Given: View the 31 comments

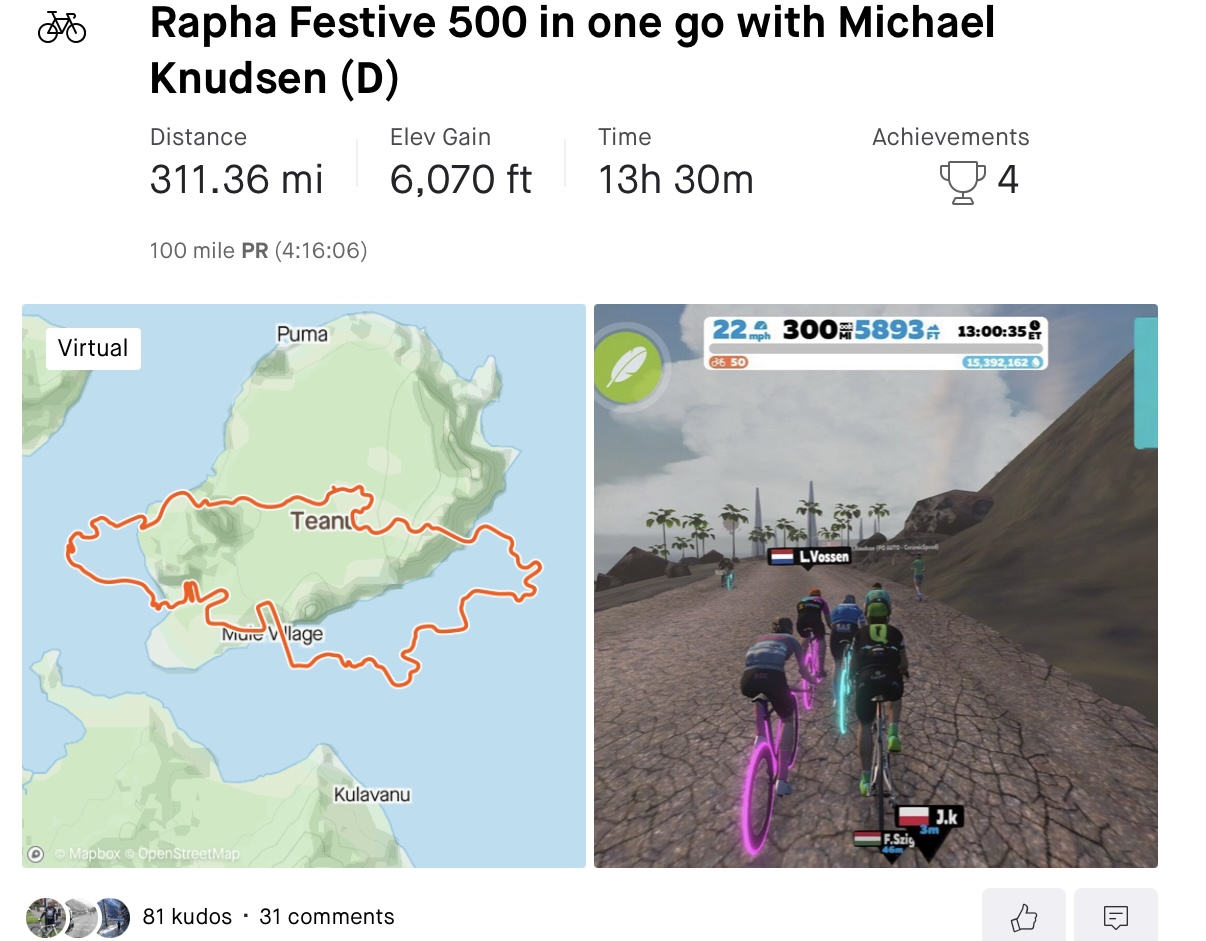Looking at the screenshot, I should 327,917.
